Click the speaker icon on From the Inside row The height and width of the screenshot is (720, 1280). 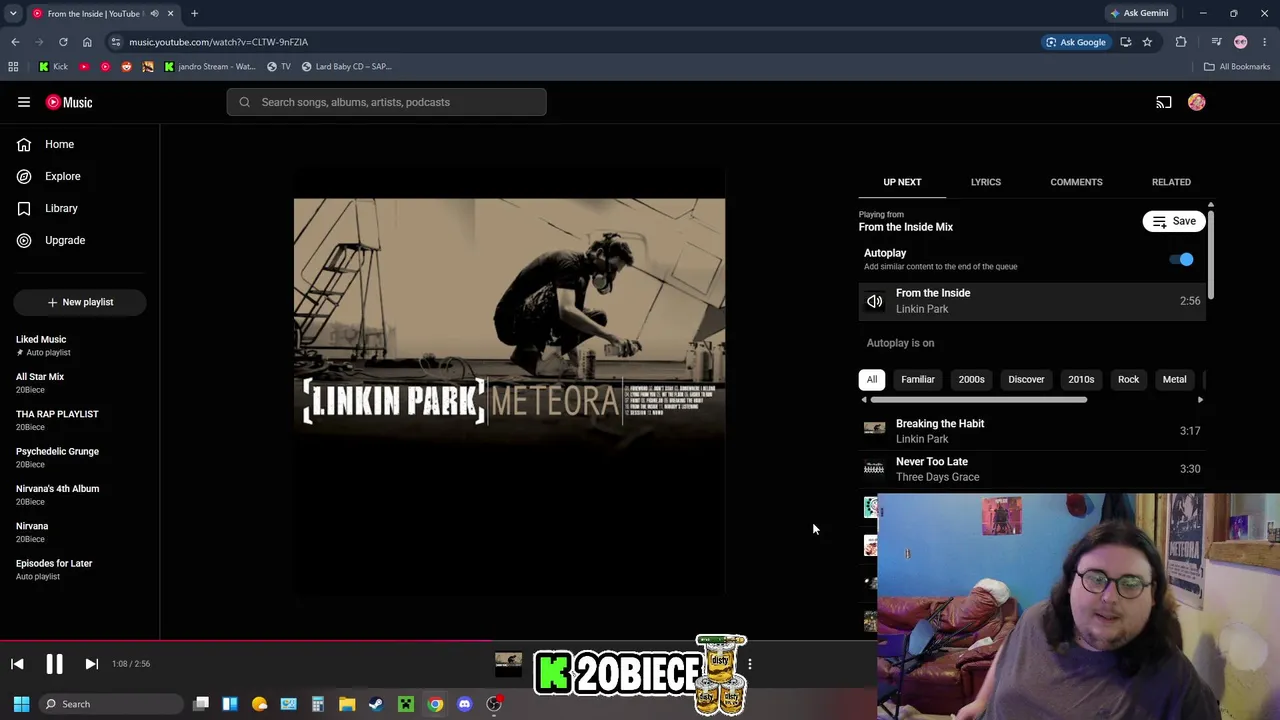(x=875, y=301)
